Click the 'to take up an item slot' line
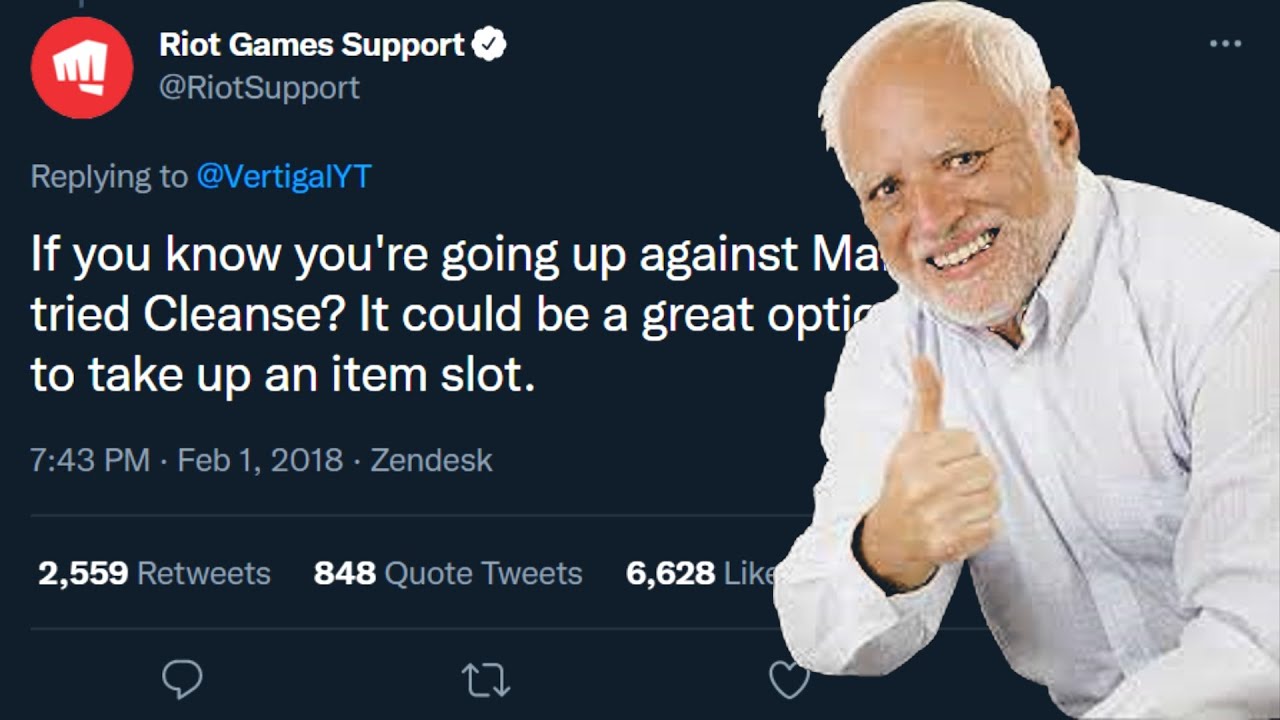This screenshot has width=1280, height=720. pos(282,375)
